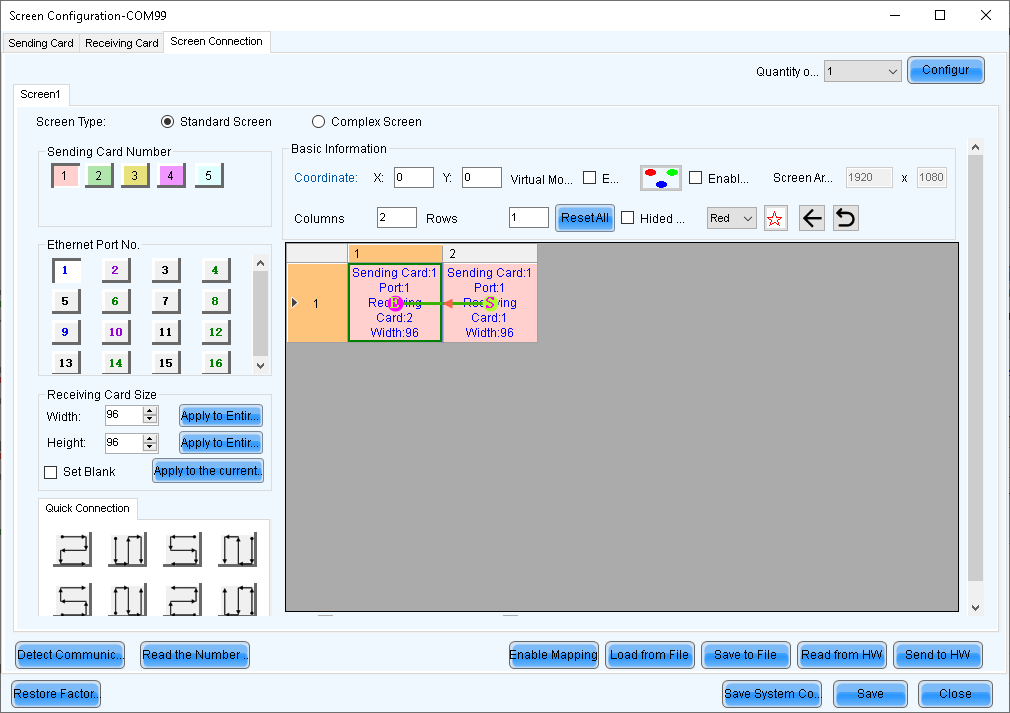Click the left arrow icon beside the star

pyautogui.click(x=811, y=217)
